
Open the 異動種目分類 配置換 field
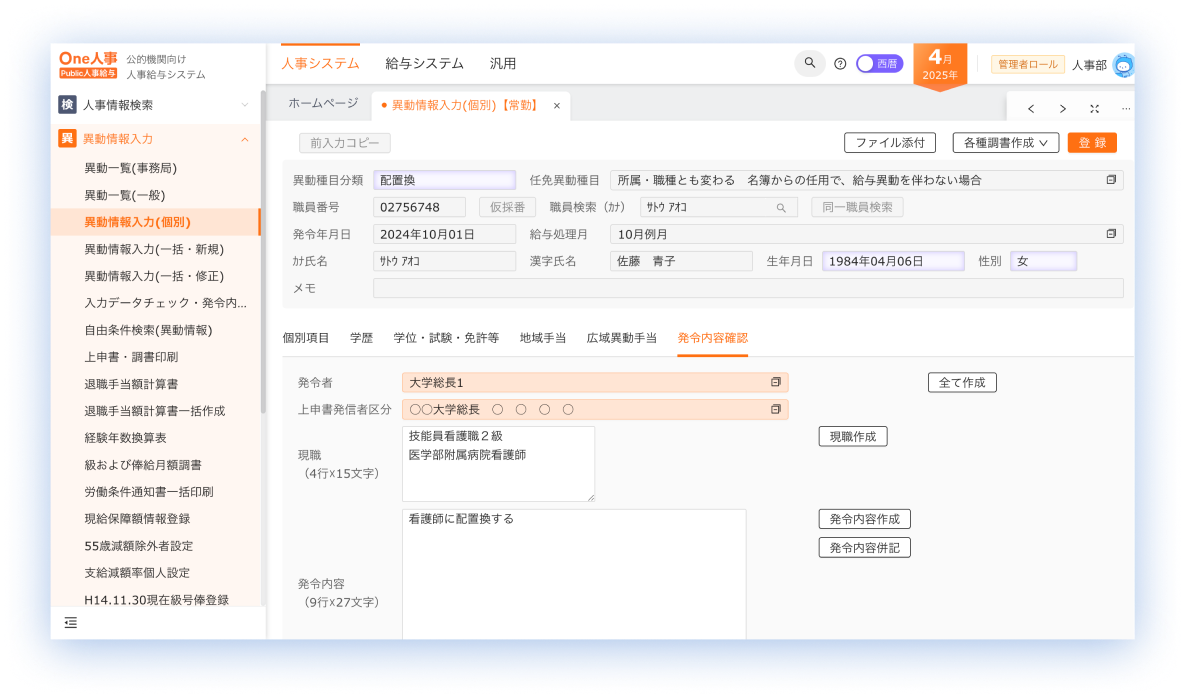pyautogui.click(x=444, y=180)
